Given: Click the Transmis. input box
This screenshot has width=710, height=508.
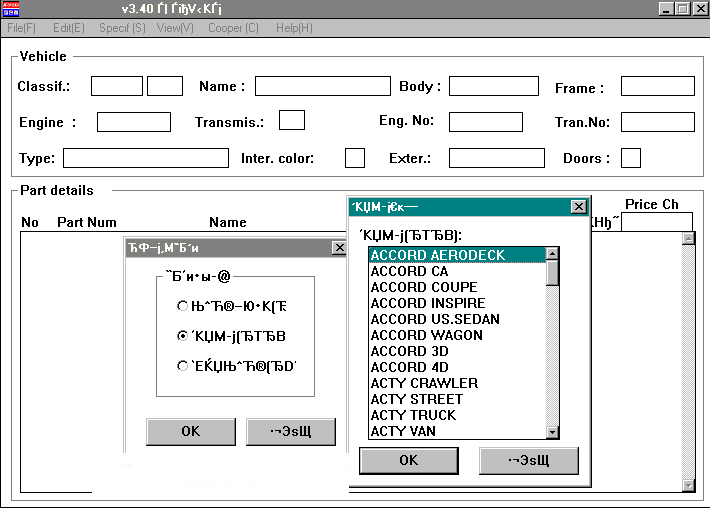Looking at the screenshot, I should coord(292,120).
